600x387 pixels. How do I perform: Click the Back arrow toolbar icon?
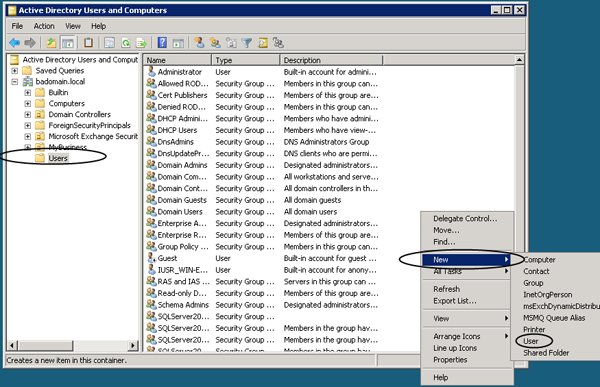(15, 43)
